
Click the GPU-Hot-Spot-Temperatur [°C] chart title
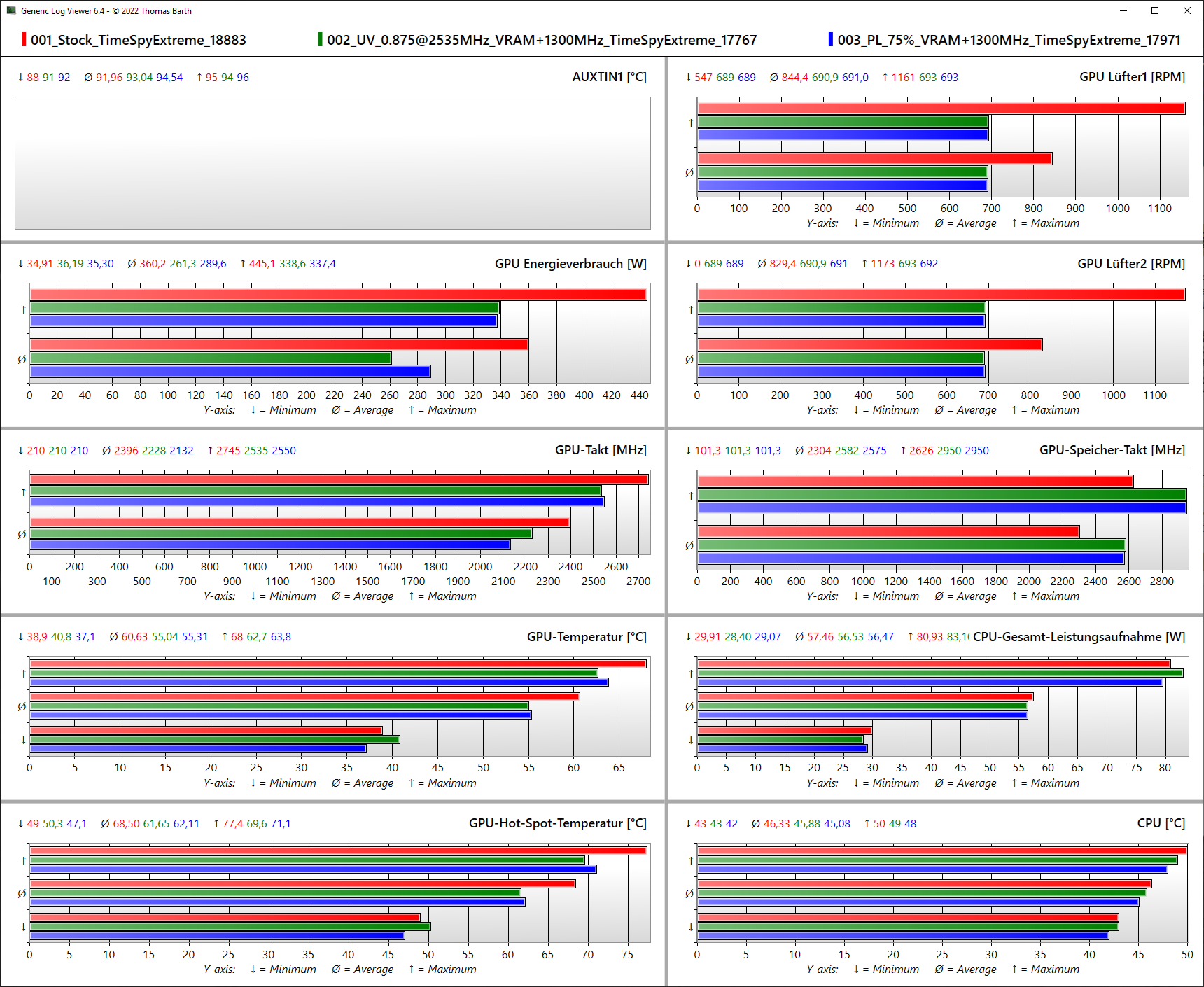(x=558, y=823)
